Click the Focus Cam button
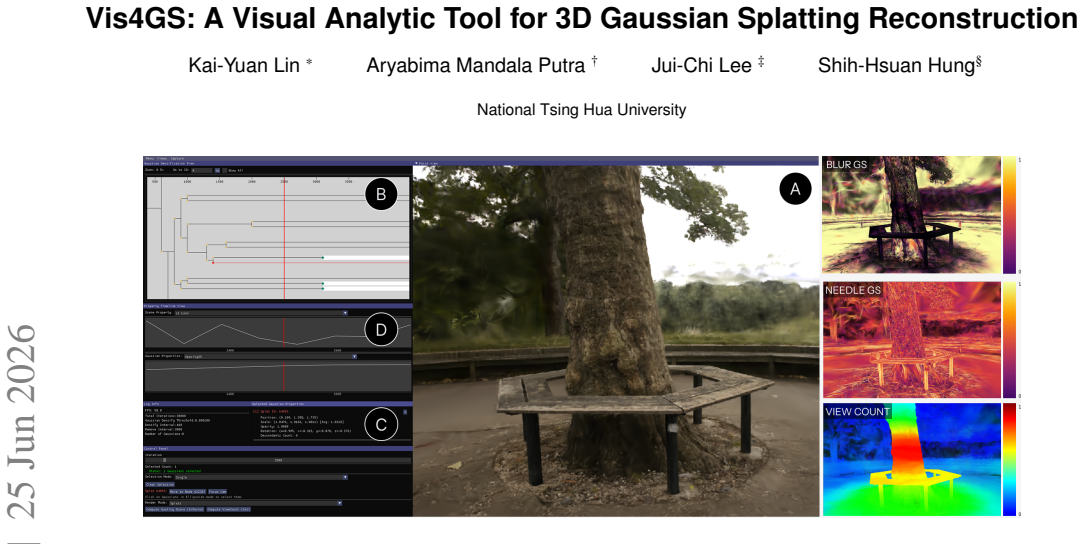 tap(218, 492)
